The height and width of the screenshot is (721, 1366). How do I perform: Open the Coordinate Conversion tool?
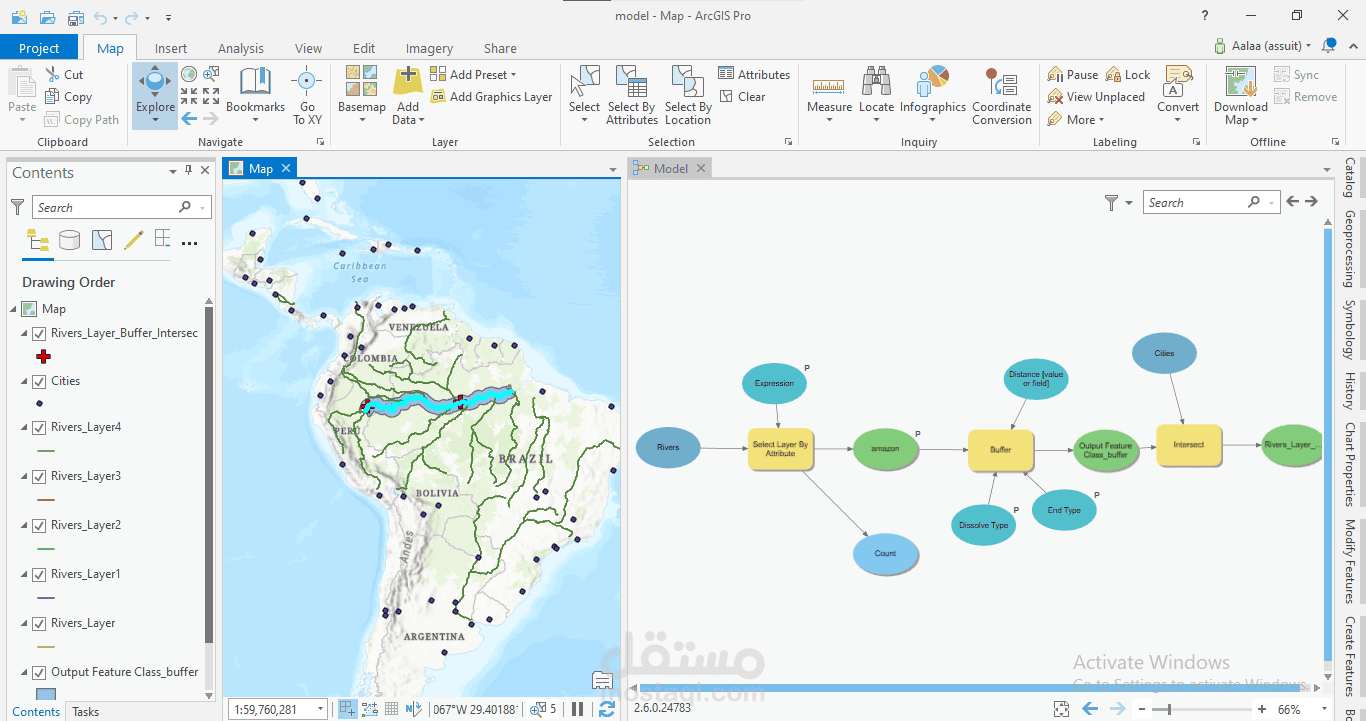tap(1001, 95)
